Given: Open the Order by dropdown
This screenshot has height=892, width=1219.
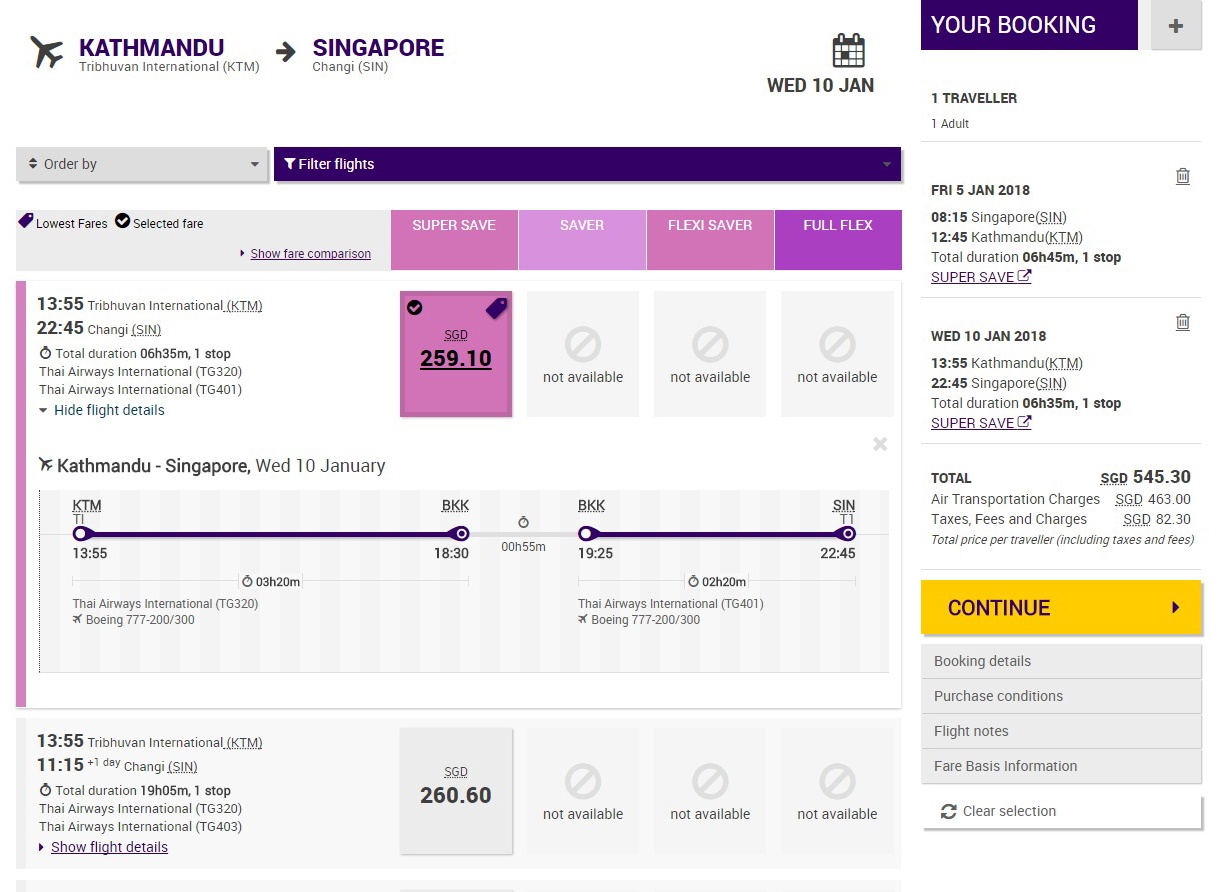Looking at the screenshot, I should (142, 164).
